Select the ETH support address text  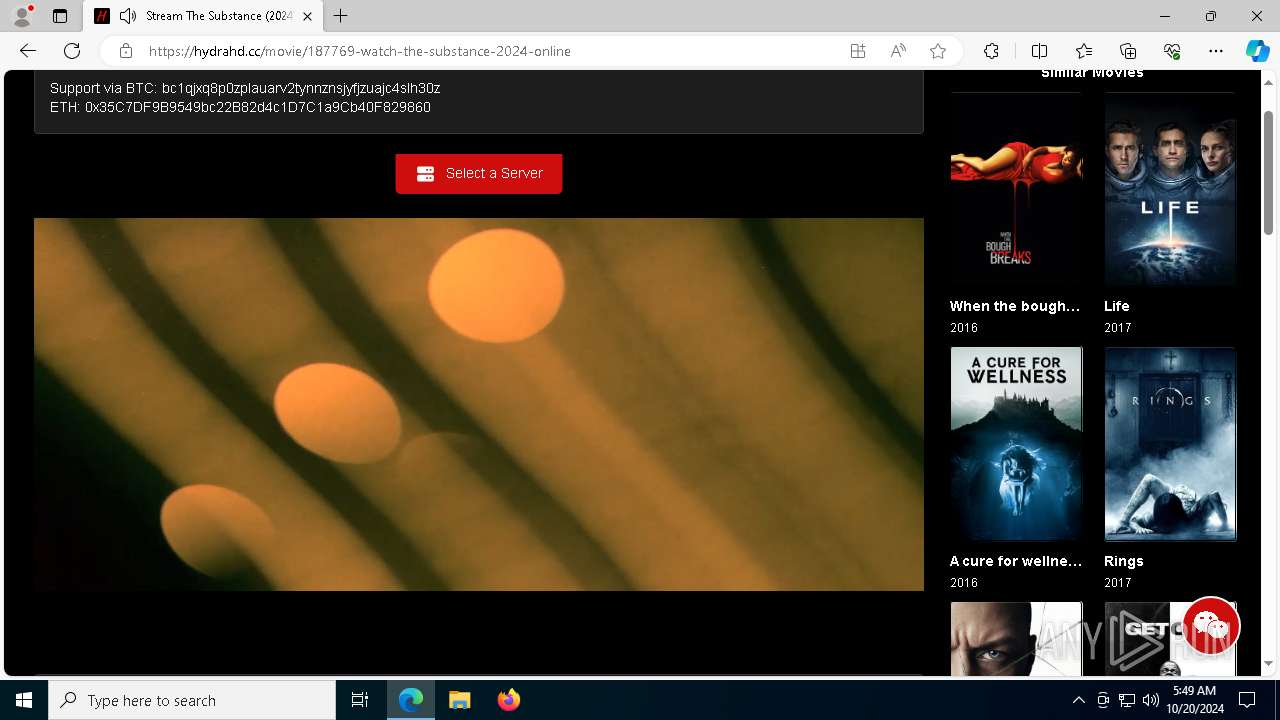pos(258,107)
